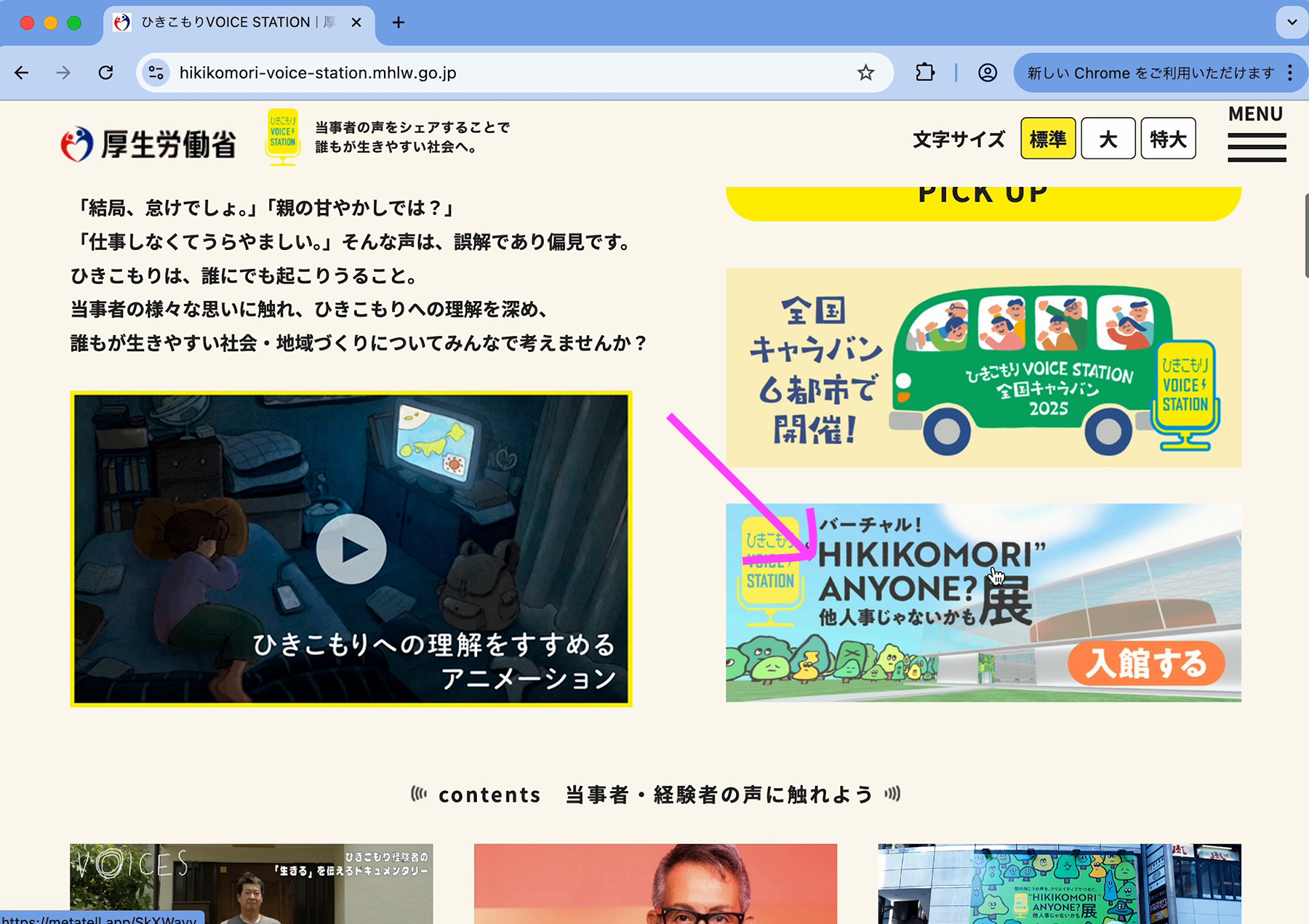Open the VOICES documentary thumbnail
Image resolution: width=1309 pixels, height=924 pixels.
pos(251,883)
